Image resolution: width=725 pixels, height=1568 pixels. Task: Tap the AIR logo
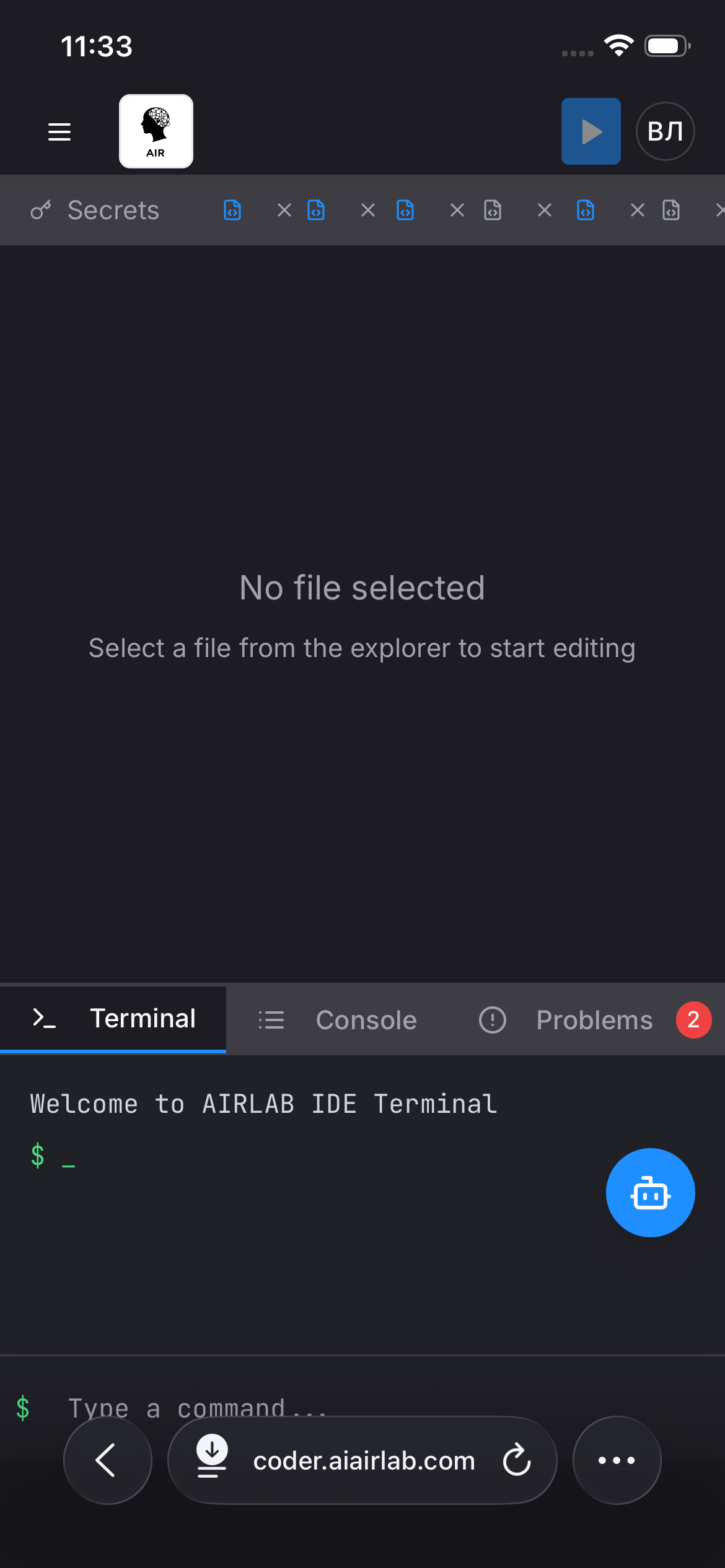click(x=156, y=131)
